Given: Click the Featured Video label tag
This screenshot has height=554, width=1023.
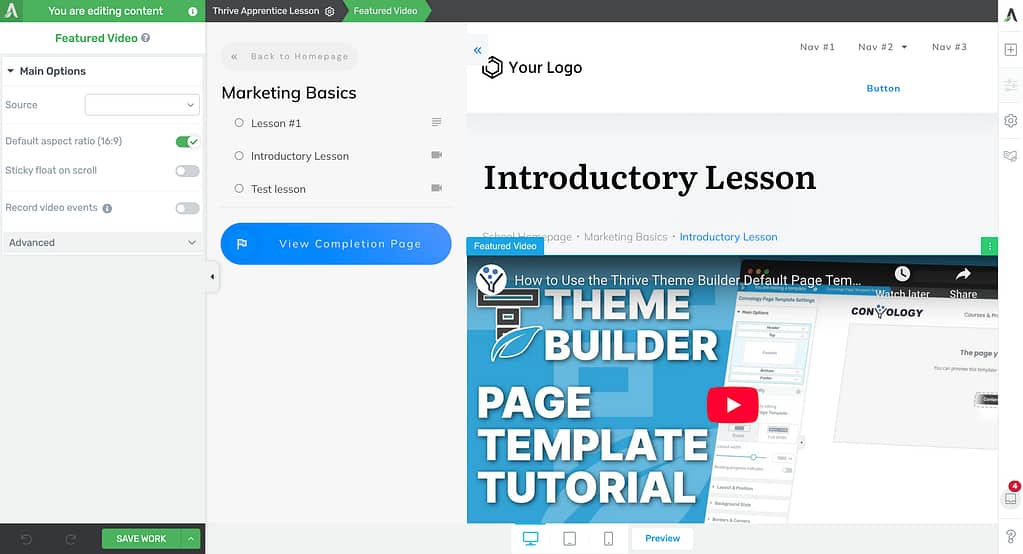Looking at the screenshot, I should [x=505, y=246].
